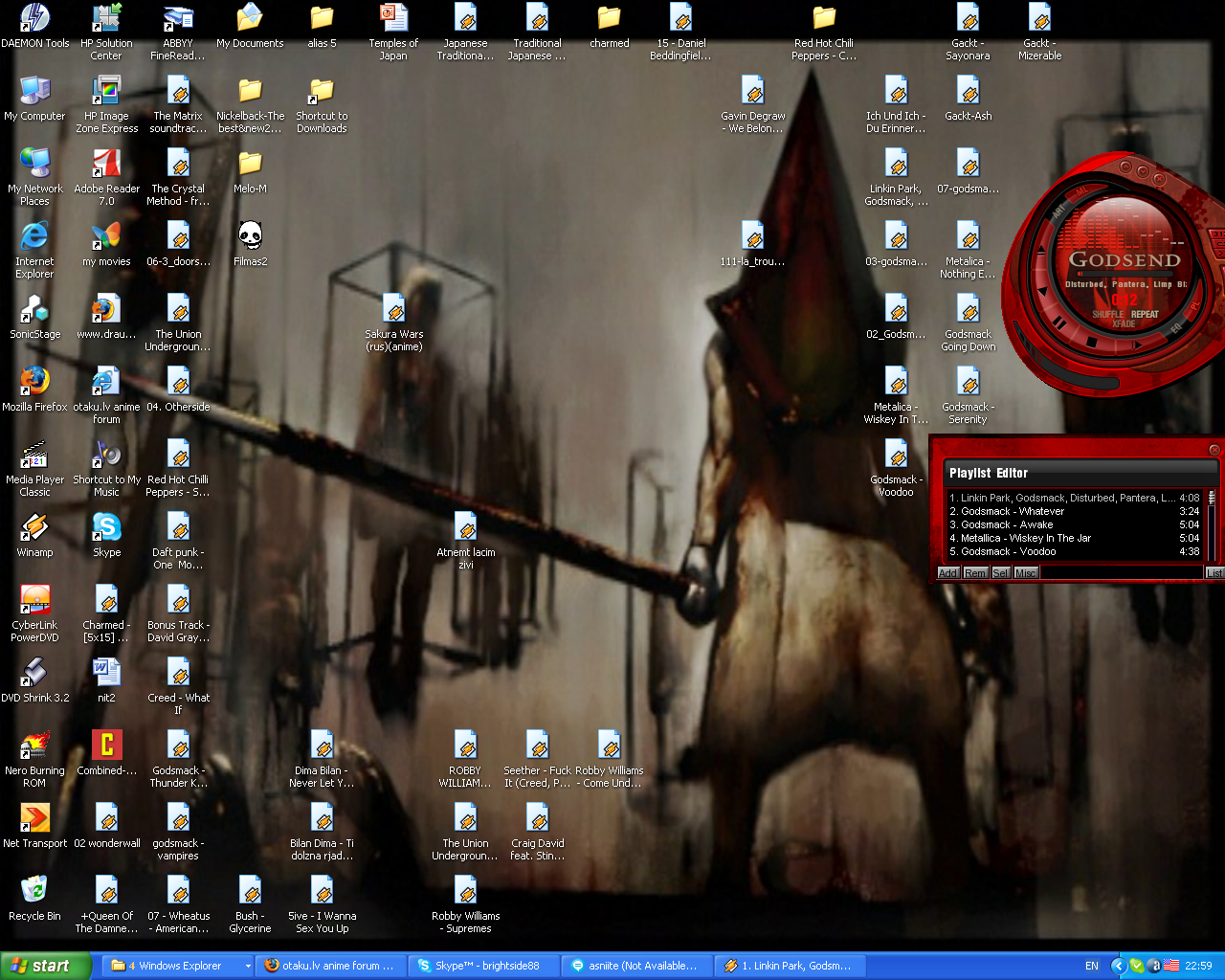Select Adobe Reader 7.0 icon
1225x980 pixels.
pos(106,178)
